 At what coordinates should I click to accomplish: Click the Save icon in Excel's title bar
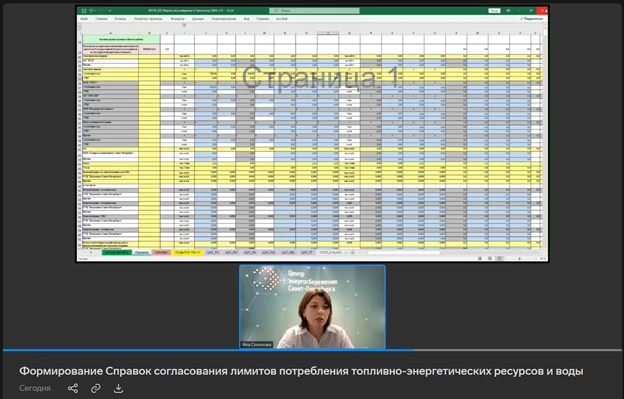click(x=84, y=11)
